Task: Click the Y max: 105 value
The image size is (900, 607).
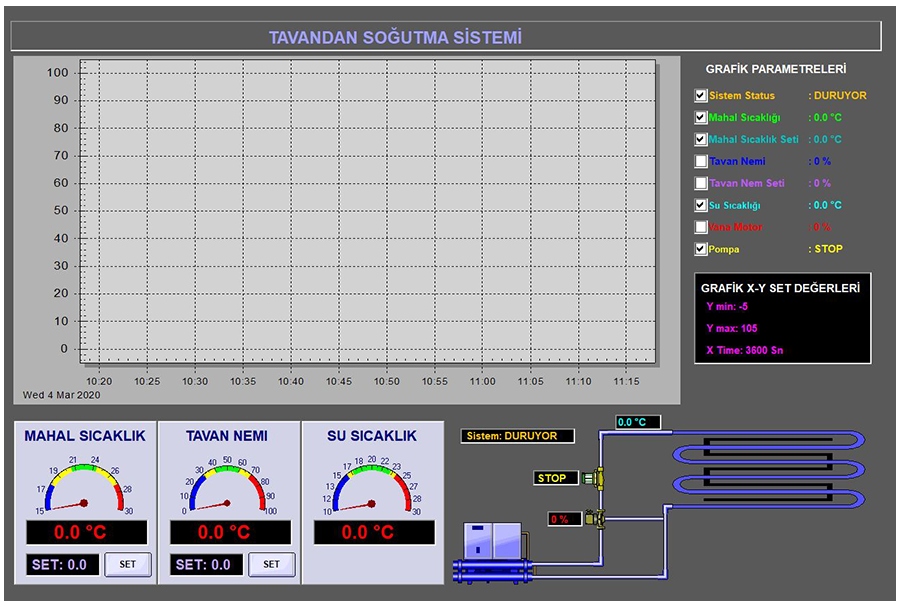Action: [732, 328]
